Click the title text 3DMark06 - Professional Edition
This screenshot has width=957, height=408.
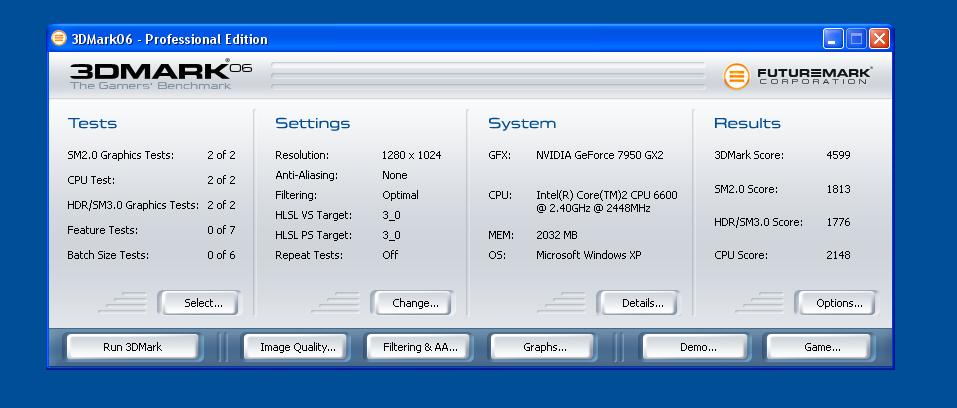pos(170,39)
